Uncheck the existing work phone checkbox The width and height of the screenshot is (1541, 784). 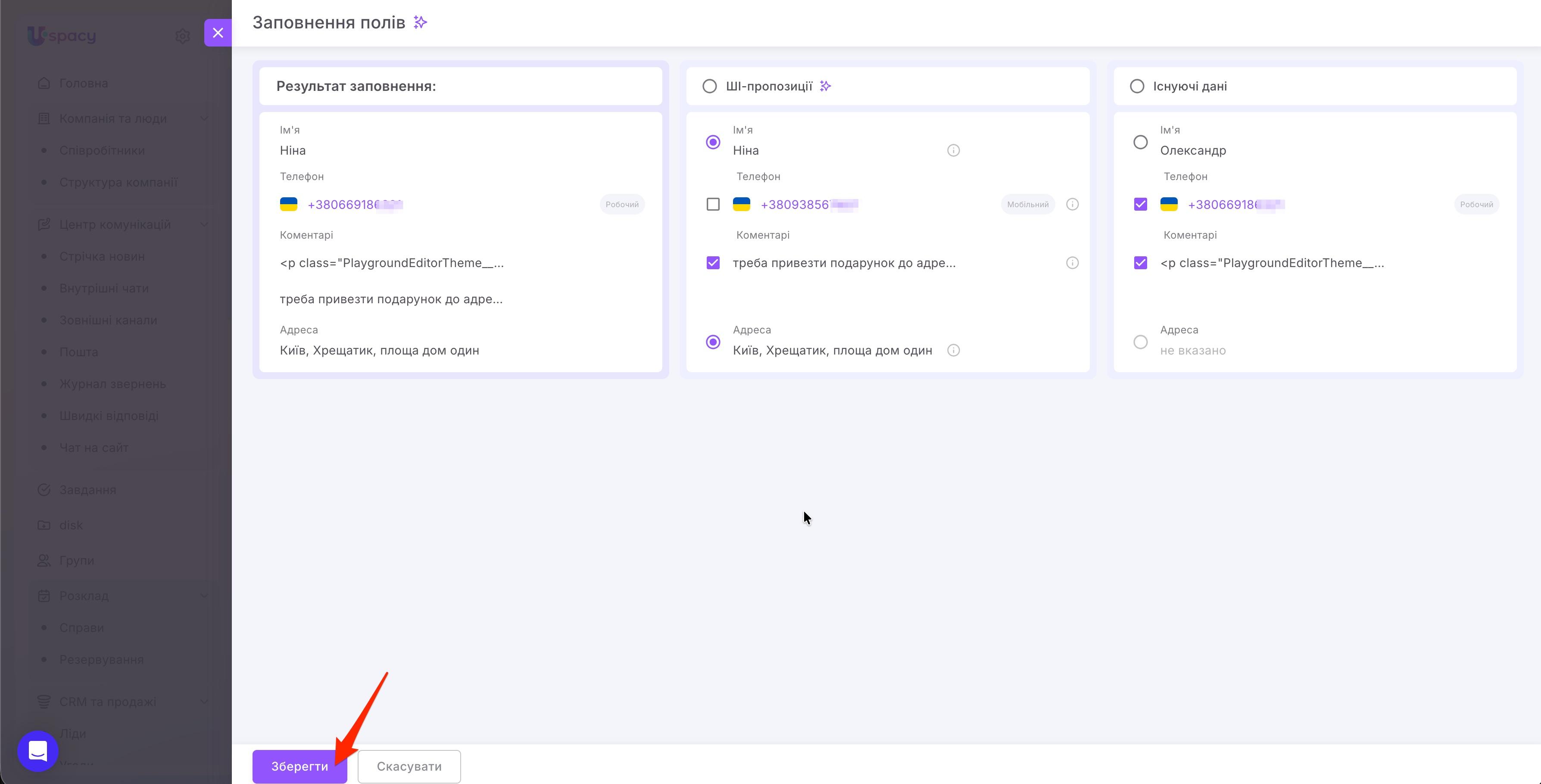1141,205
